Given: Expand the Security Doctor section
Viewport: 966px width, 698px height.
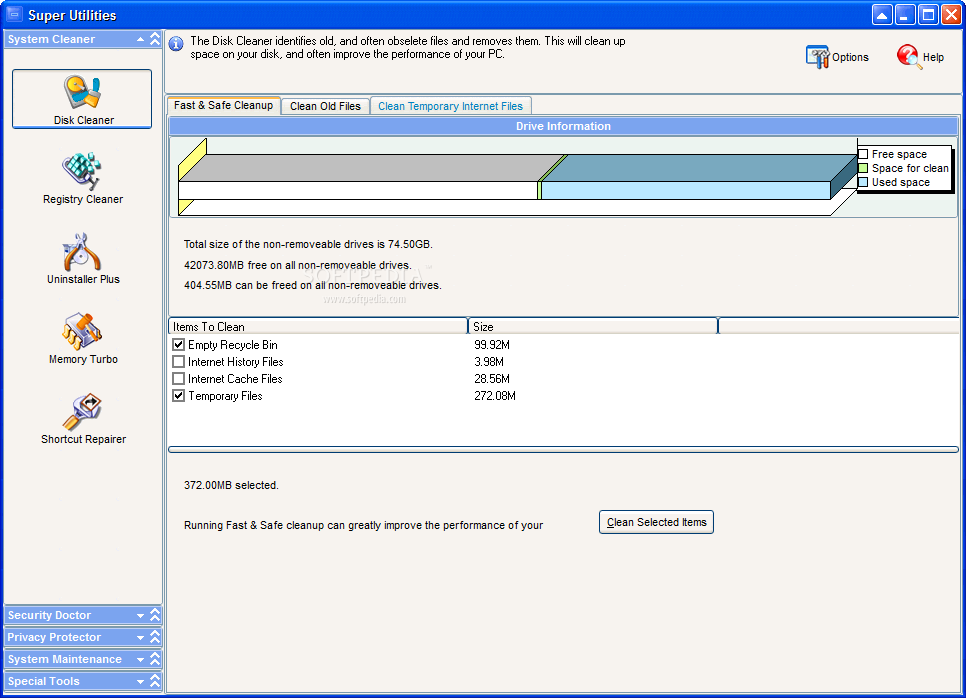Looking at the screenshot, I should (140, 615).
